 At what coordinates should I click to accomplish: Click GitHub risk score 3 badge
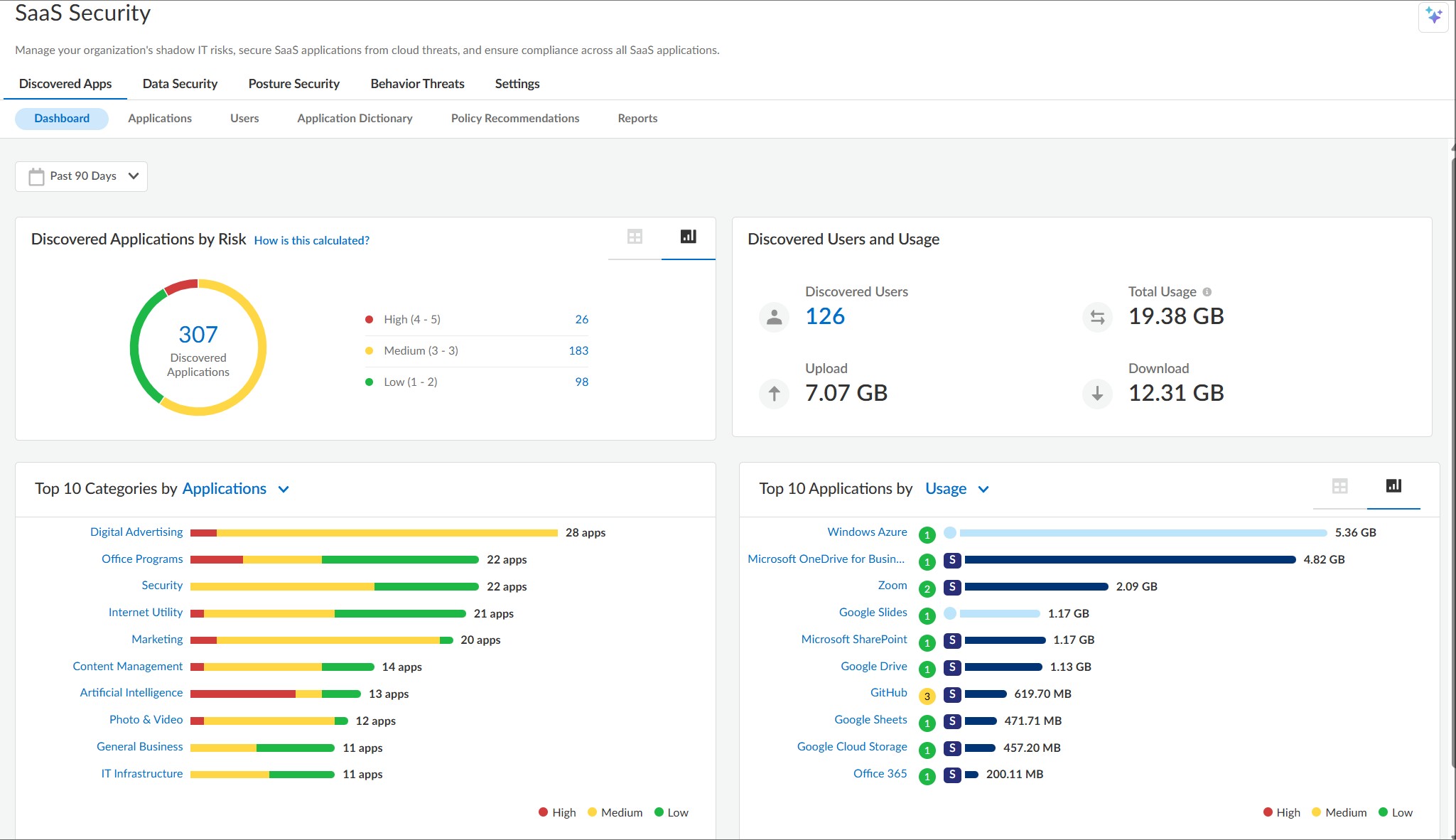(927, 696)
